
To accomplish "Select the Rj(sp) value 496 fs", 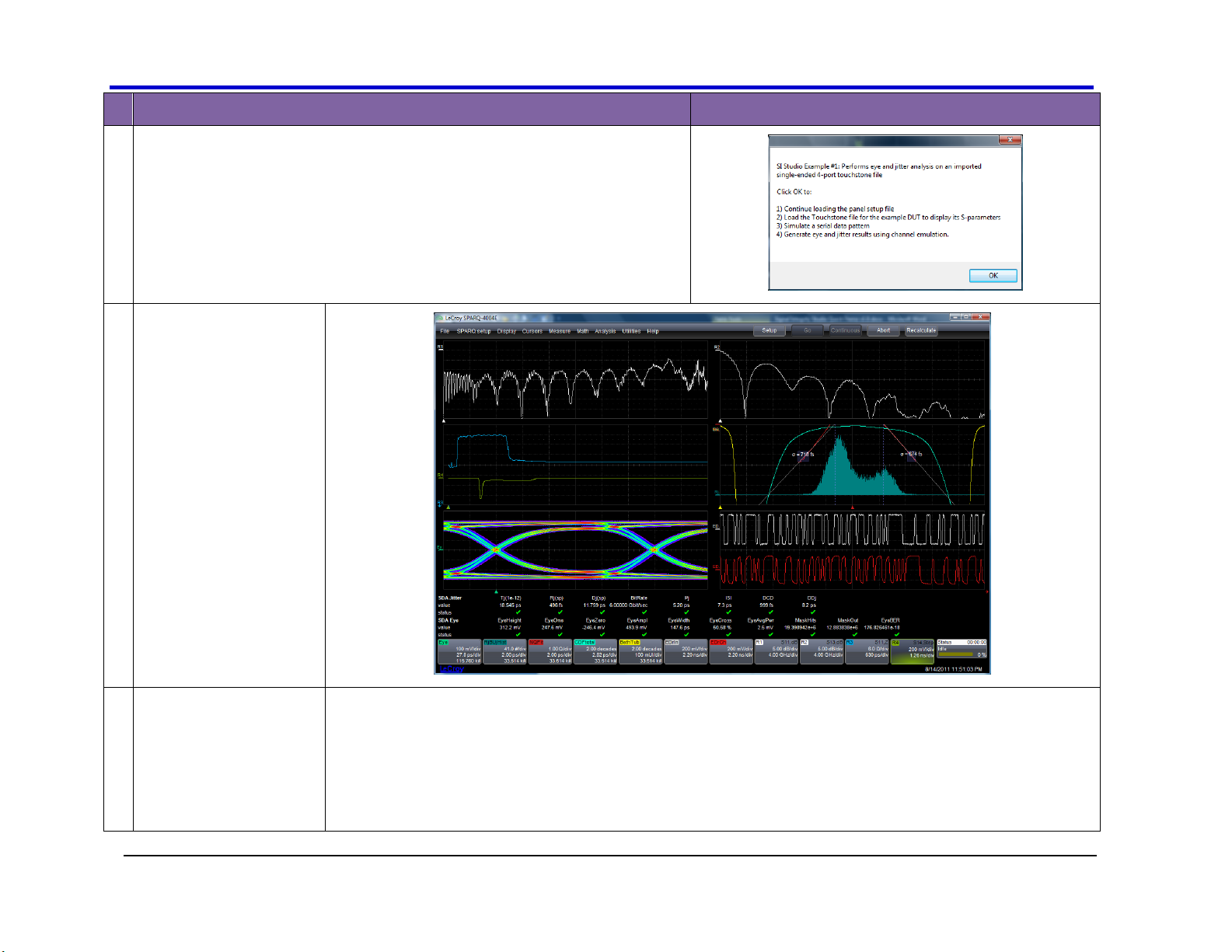I will 555,605.
